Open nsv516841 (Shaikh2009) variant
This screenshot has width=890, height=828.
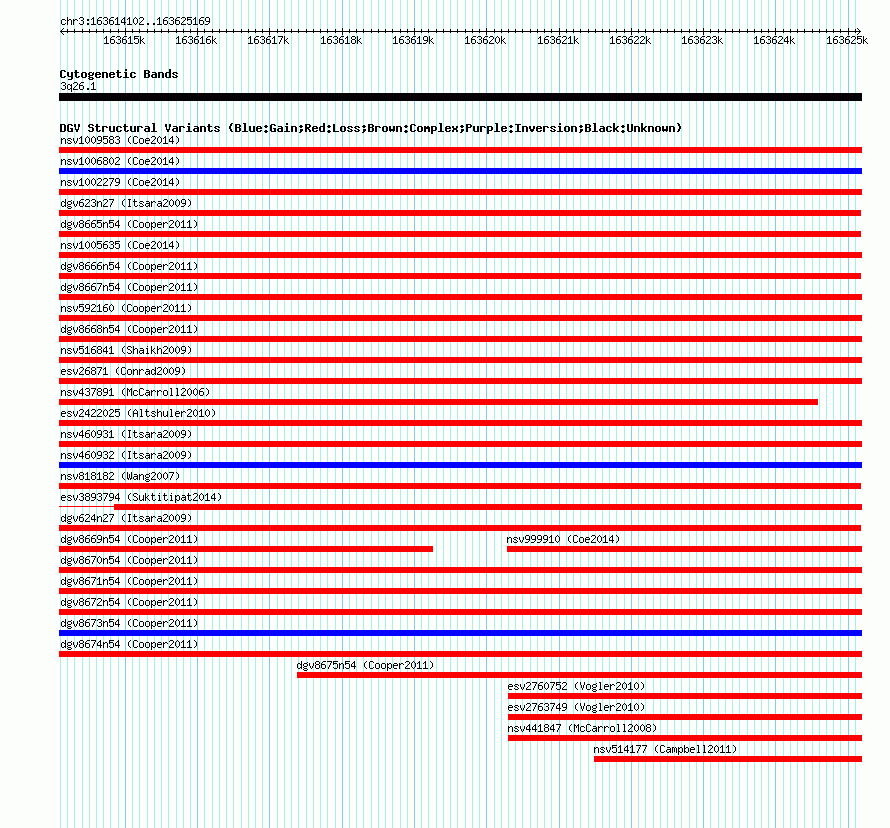coord(126,350)
